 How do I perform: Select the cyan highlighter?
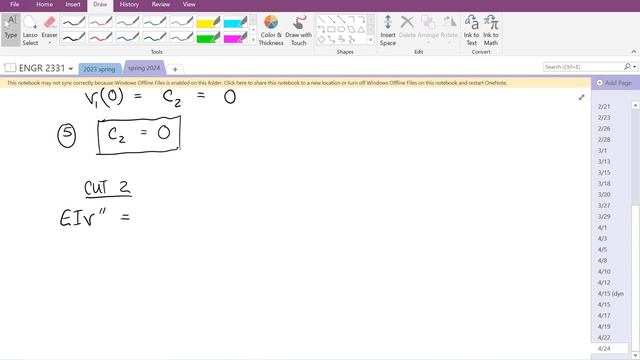click(x=235, y=22)
